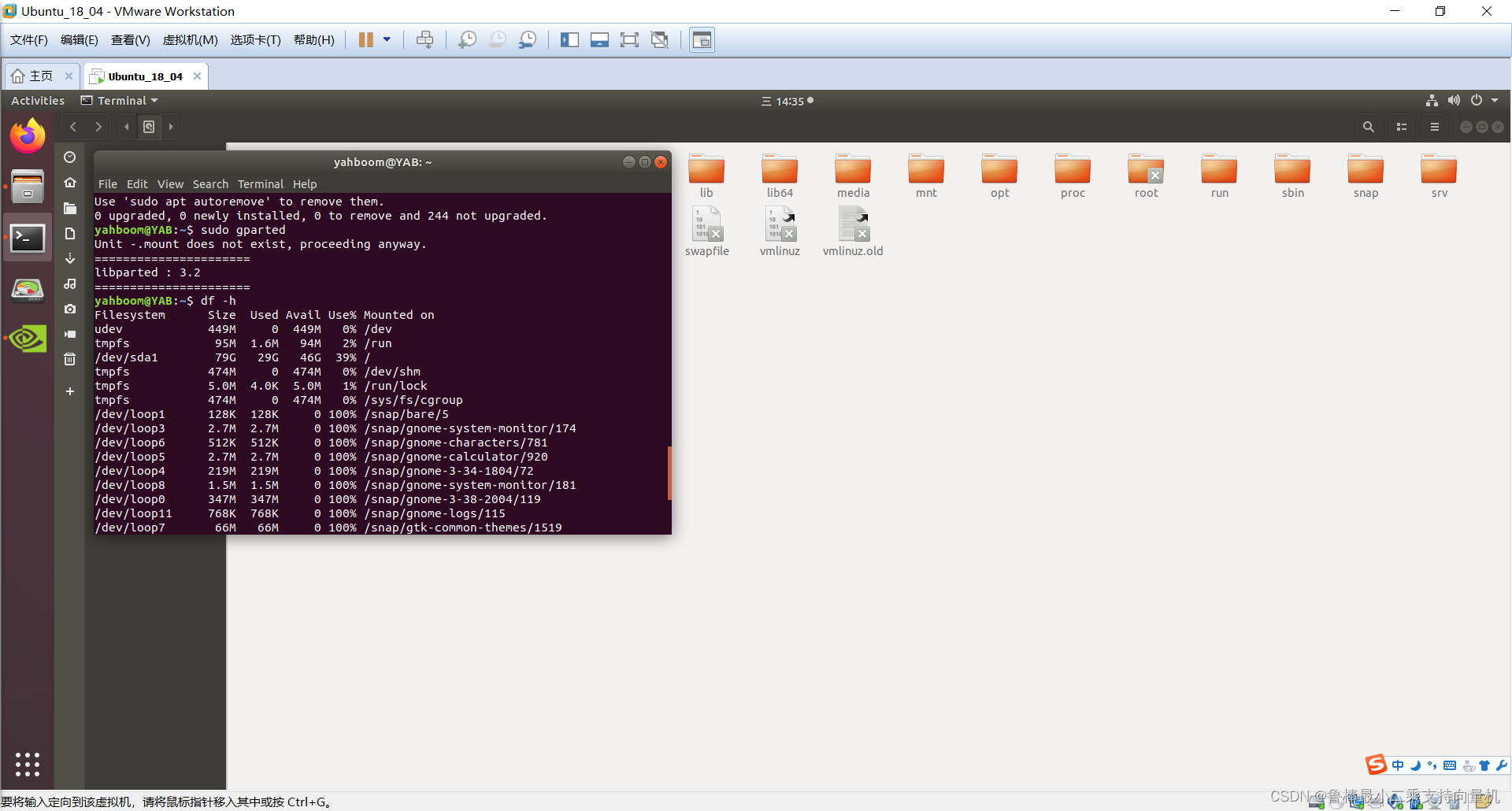Click Sogou input method 中 language toggle
This screenshot has height=811, width=1512.
click(x=1398, y=765)
